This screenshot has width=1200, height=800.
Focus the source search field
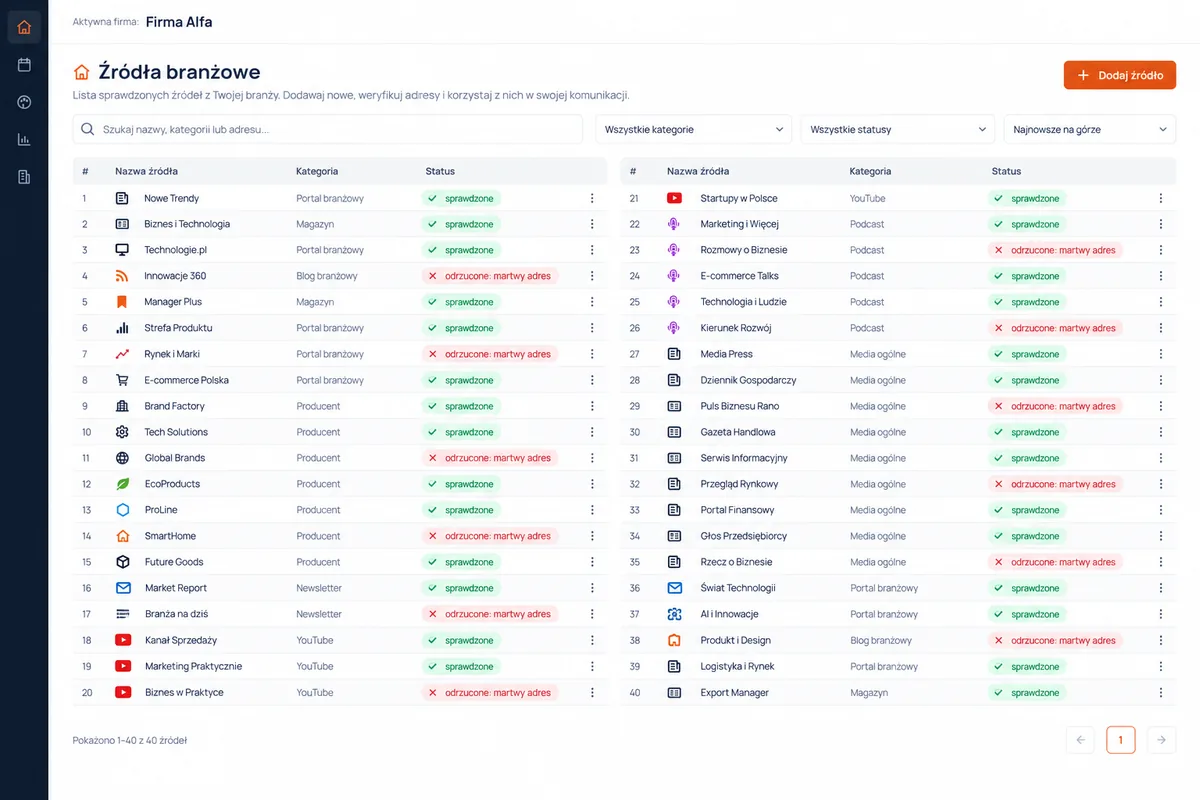pyautogui.click(x=328, y=129)
